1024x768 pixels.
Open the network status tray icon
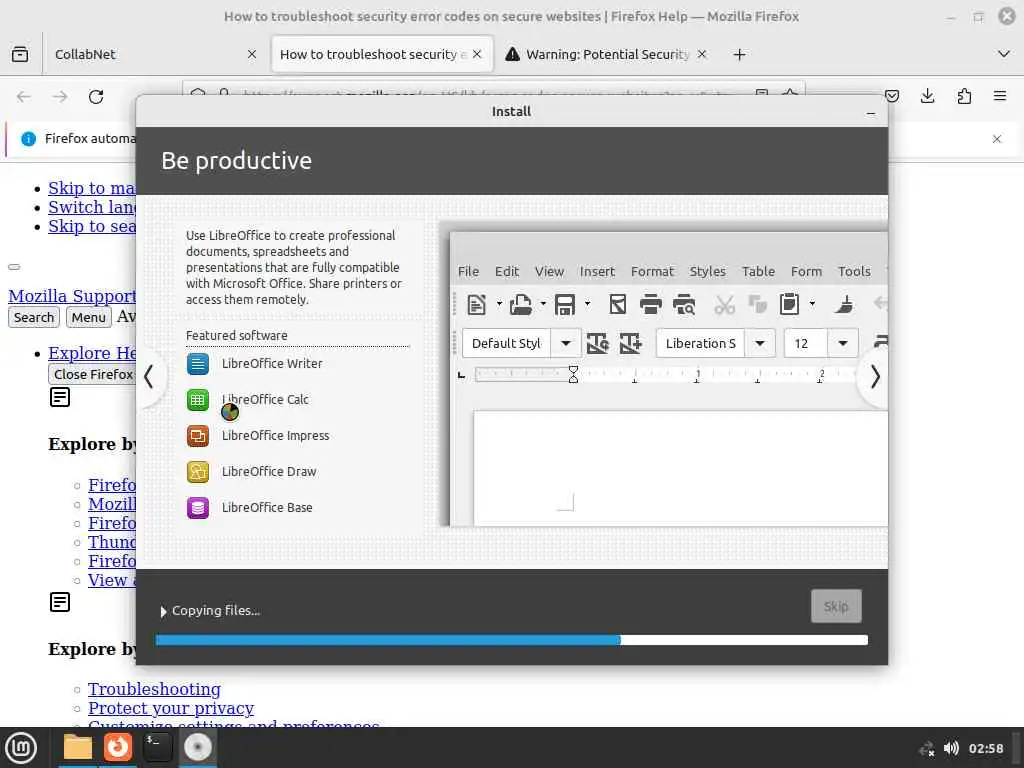click(927, 749)
